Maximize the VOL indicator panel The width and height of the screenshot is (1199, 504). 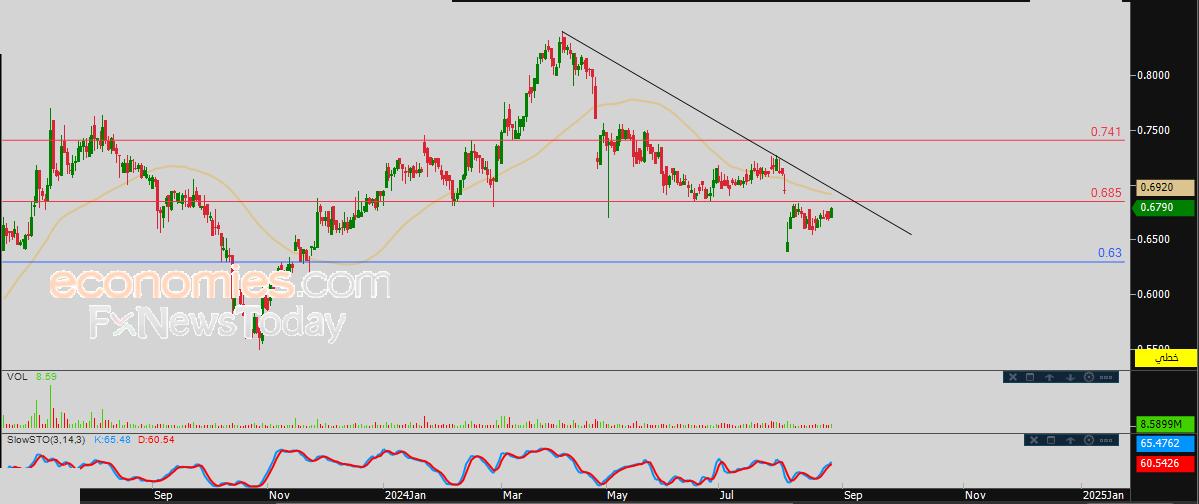tap(1031, 377)
